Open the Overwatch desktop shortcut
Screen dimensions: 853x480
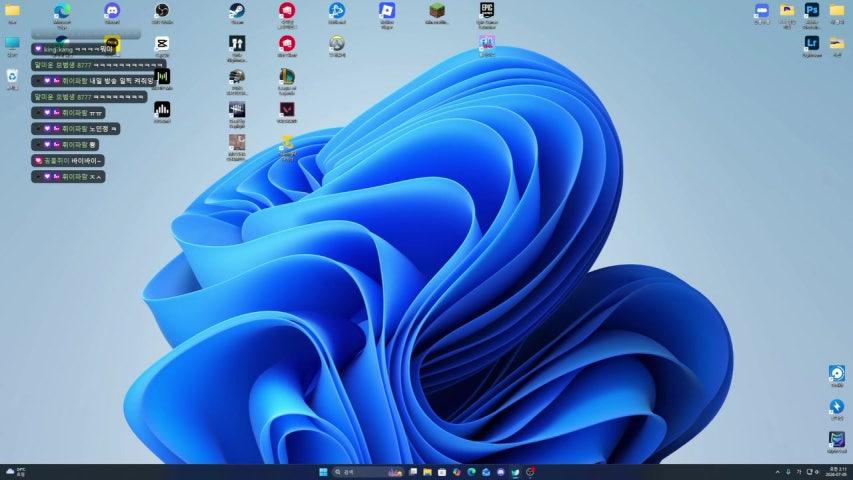point(337,46)
